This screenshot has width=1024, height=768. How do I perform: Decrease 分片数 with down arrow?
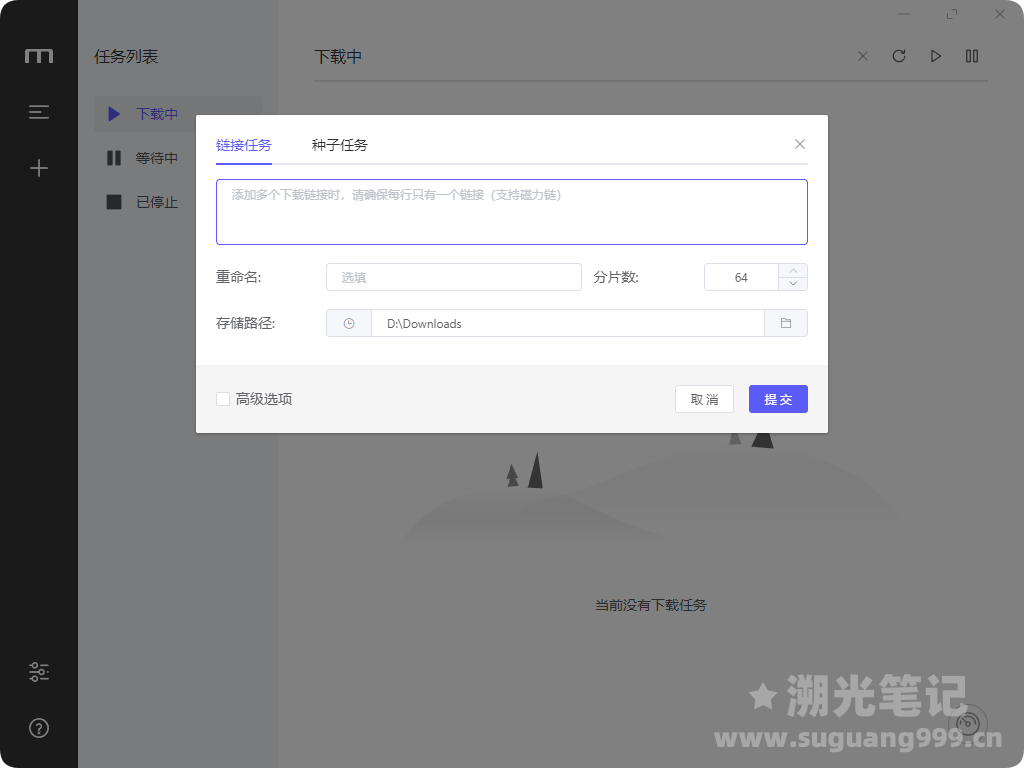click(x=793, y=284)
